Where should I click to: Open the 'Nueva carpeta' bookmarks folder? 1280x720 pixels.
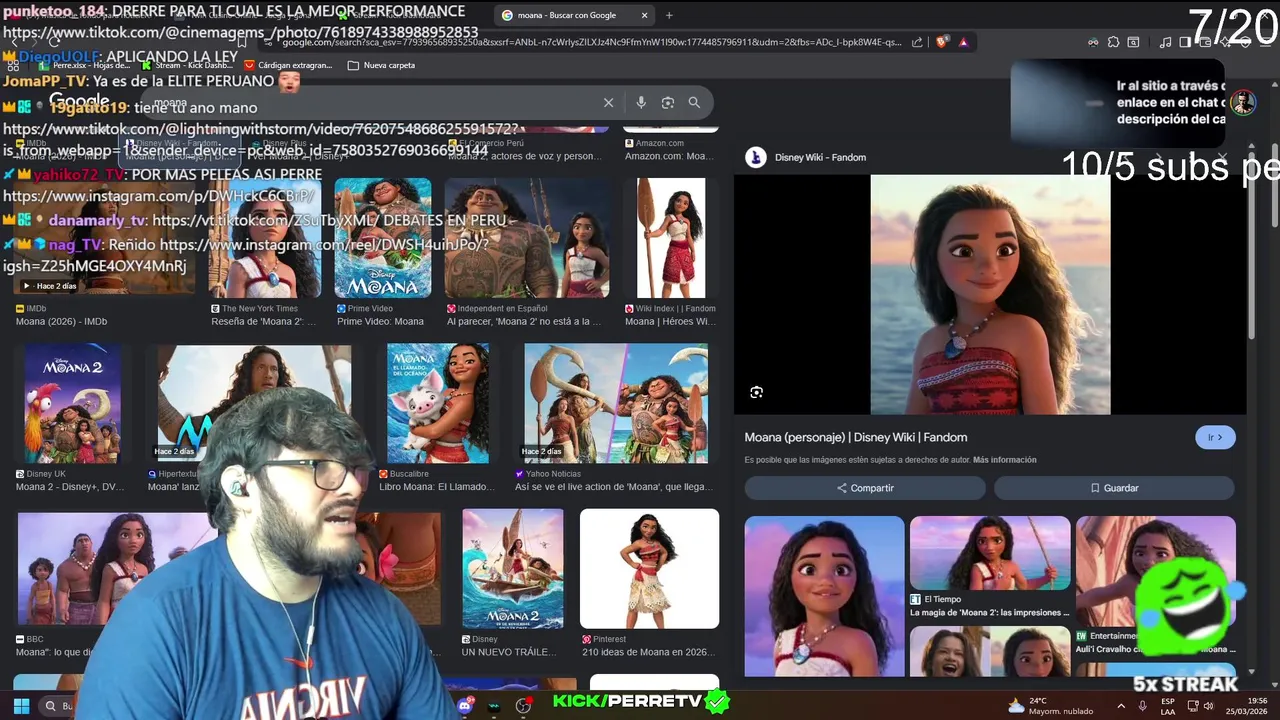pos(381,65)
